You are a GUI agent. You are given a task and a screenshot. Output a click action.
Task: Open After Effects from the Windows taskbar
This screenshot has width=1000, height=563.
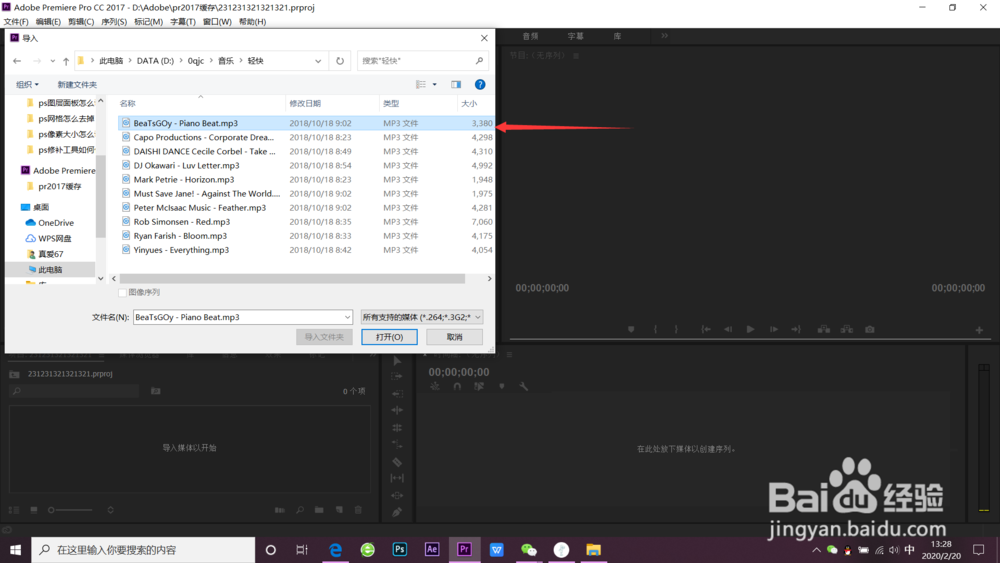432,549
